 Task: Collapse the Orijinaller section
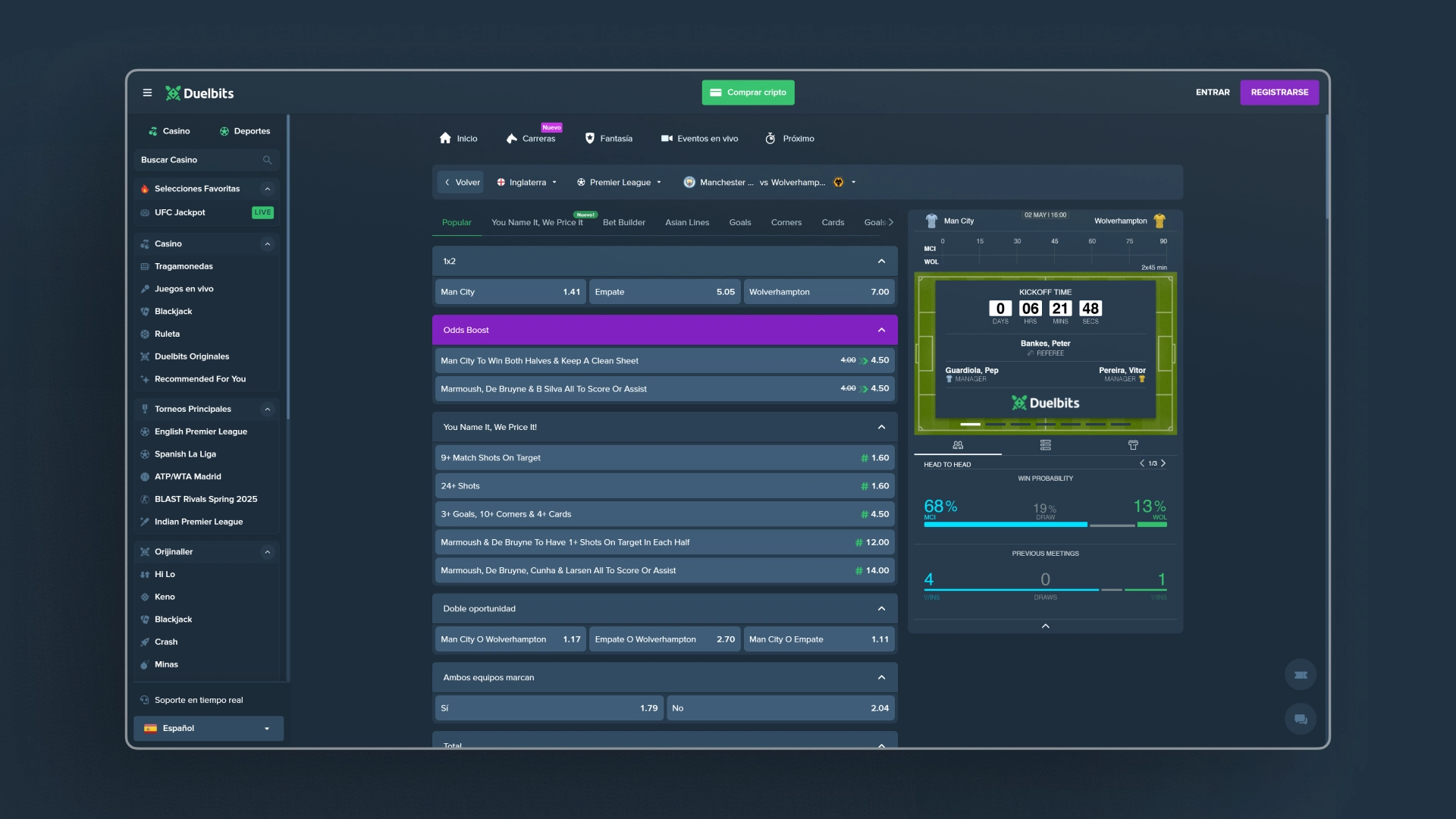pyautogui.click(x=267, y=552)
